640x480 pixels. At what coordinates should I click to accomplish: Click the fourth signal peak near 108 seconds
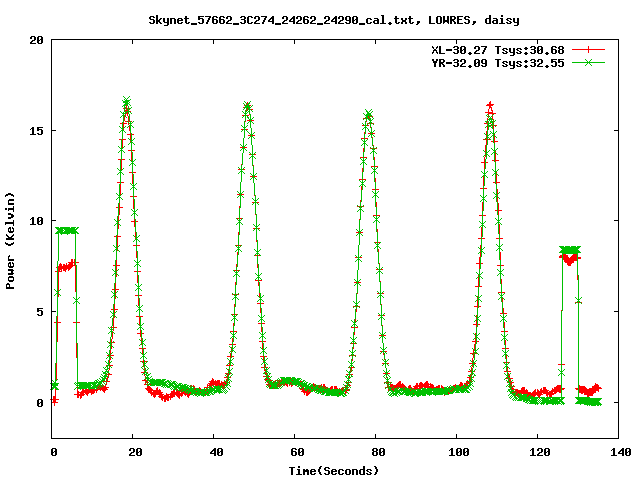coord(490,107)
